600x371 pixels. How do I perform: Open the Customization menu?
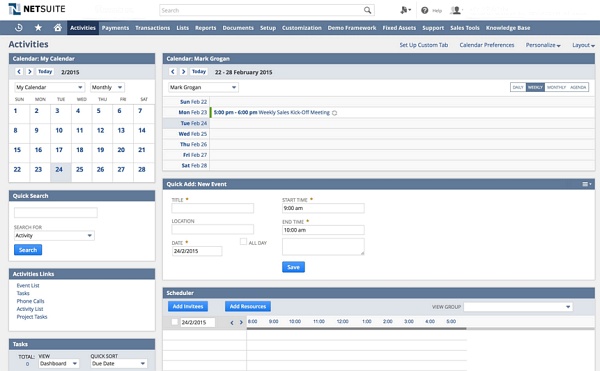[302, 28]
